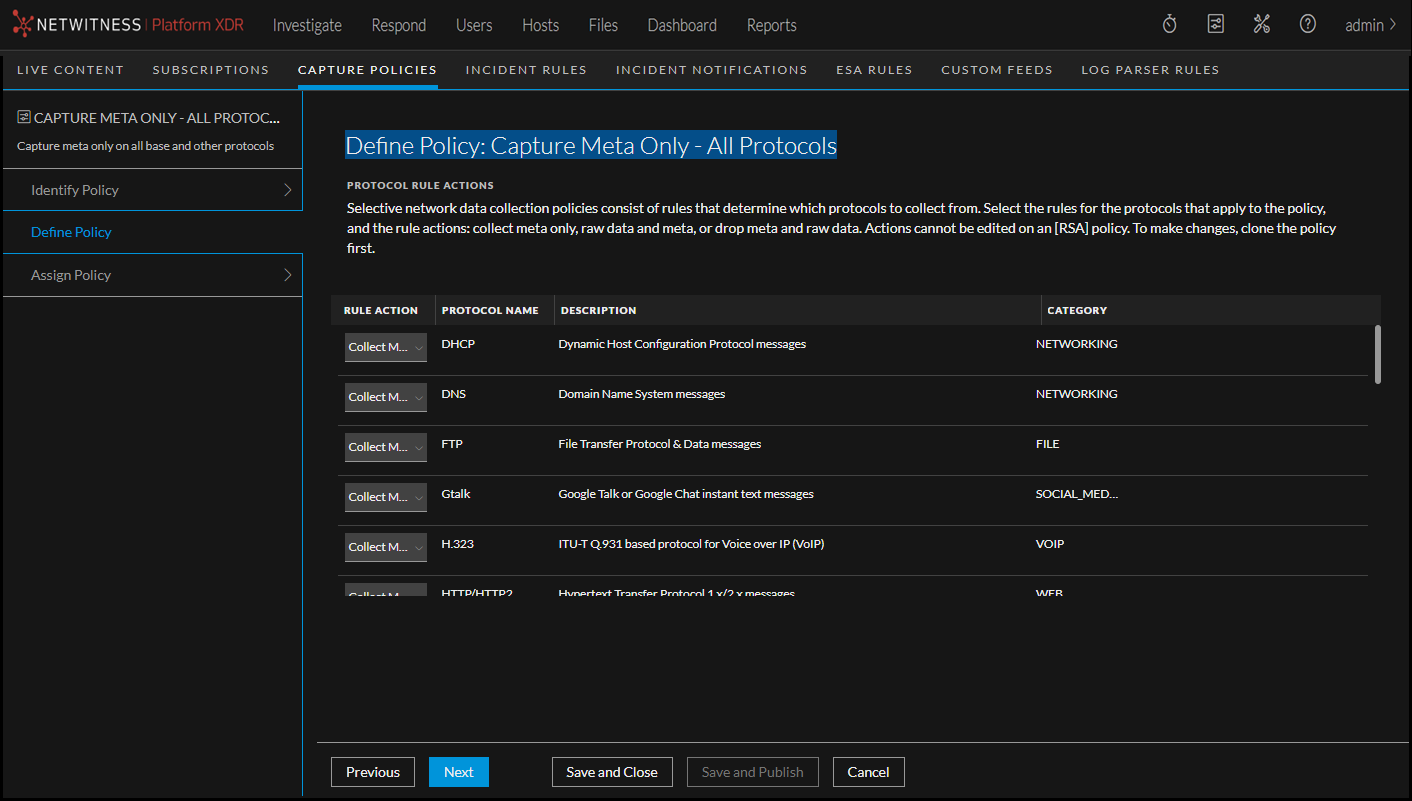Screen dimensions: 1412x801
Task: Click the admin tools wrench icon
Action: 1261,23
